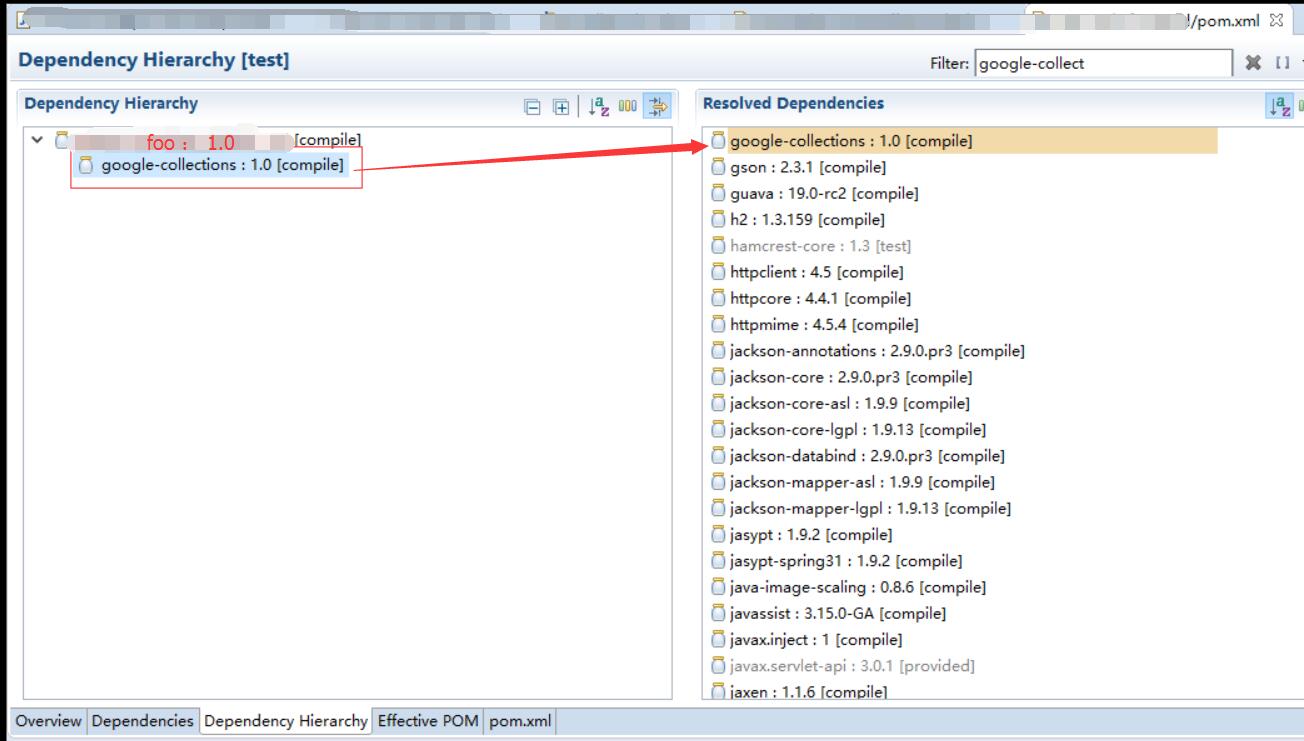The height and width of the screenshot is (741, 1304).
Task: Open the Dependencies tab
Action: point(142,721)
